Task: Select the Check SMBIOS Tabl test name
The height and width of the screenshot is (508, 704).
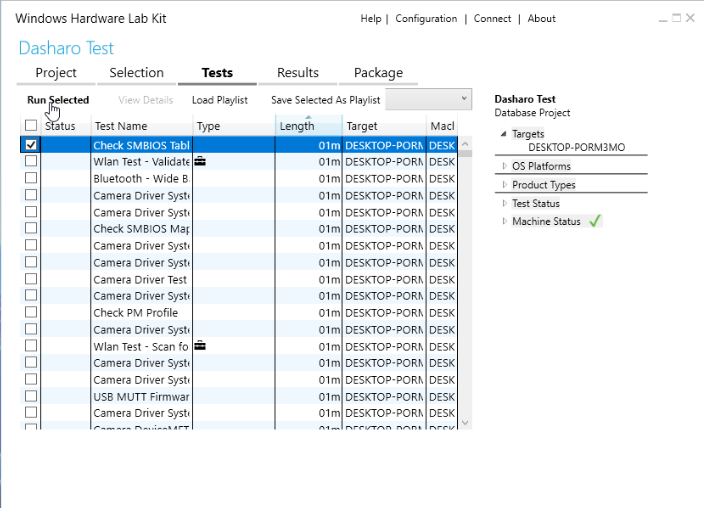Action: tap(141, 145)
